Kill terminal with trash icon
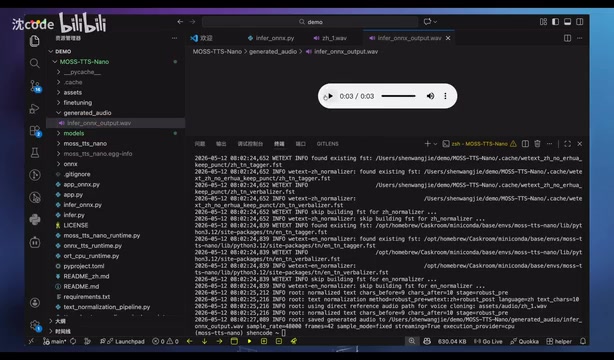This screenshot has height=360, width=614. pos(537,144)
